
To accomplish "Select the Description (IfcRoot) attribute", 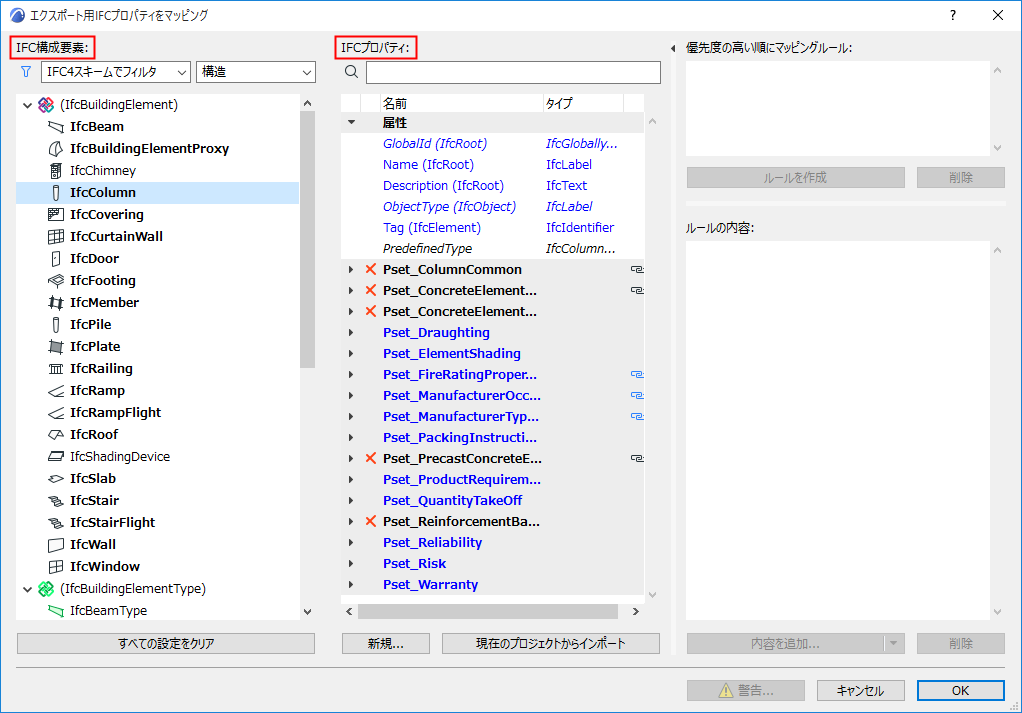I will pyautogui.click(x=443, y=186).
